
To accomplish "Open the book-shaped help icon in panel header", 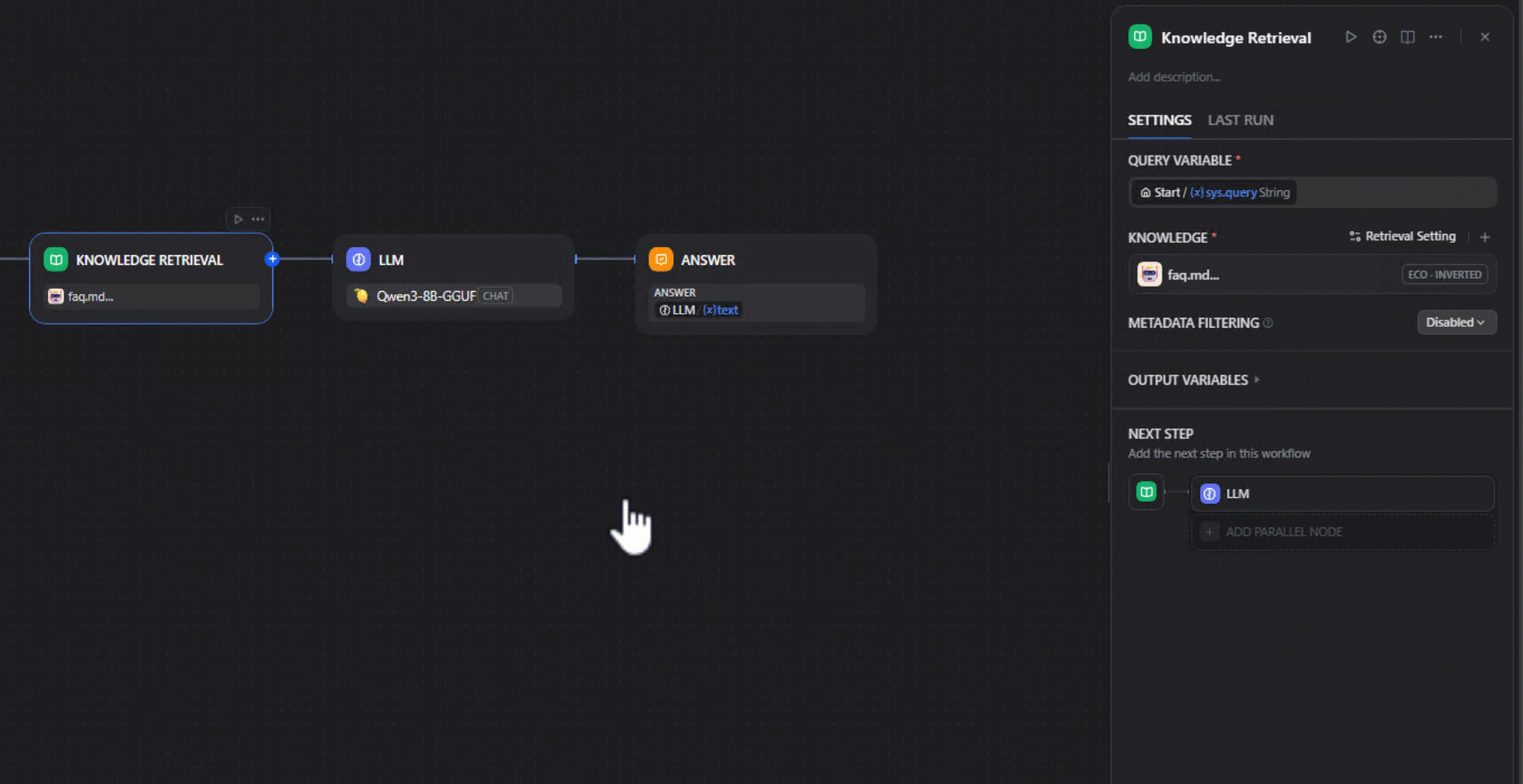I will click(1407, 37).
